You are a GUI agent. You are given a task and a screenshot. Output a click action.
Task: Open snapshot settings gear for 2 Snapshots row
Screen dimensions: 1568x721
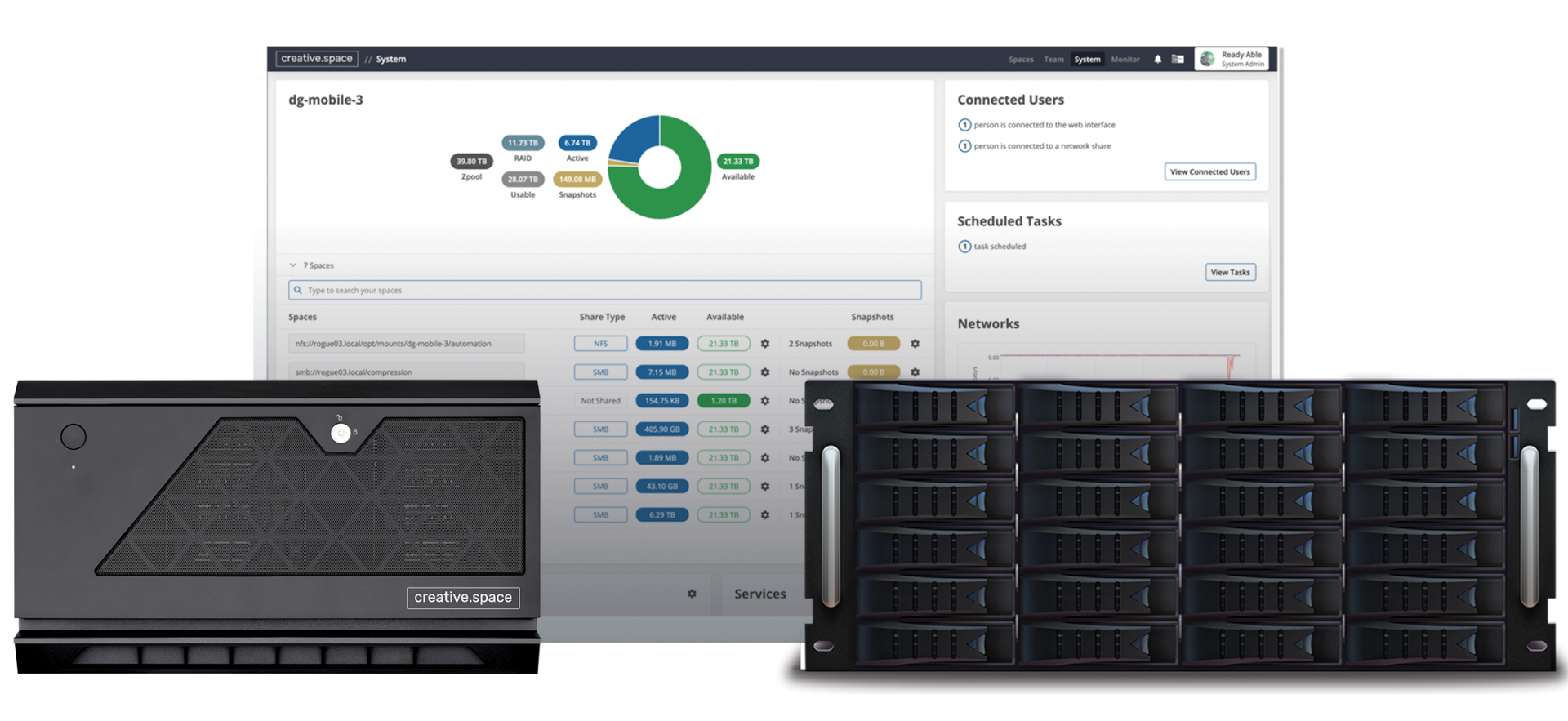point(915,344)
